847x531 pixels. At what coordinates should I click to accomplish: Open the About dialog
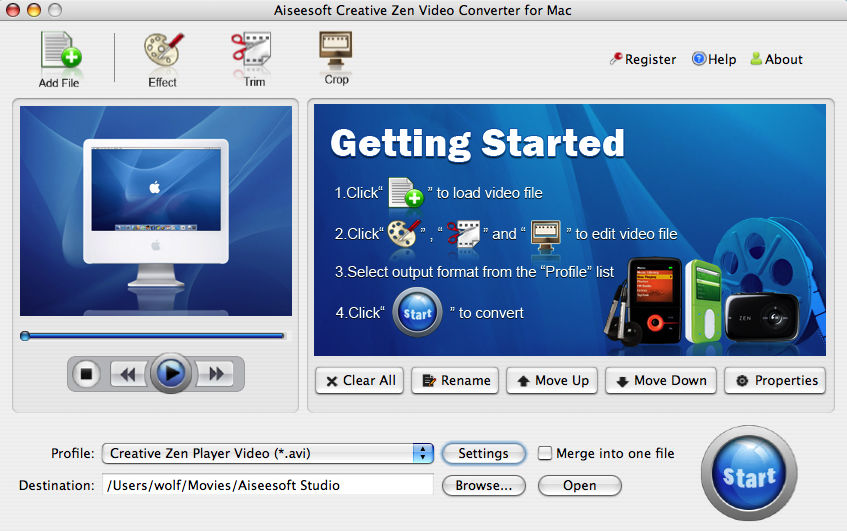[x=777, y=59]
